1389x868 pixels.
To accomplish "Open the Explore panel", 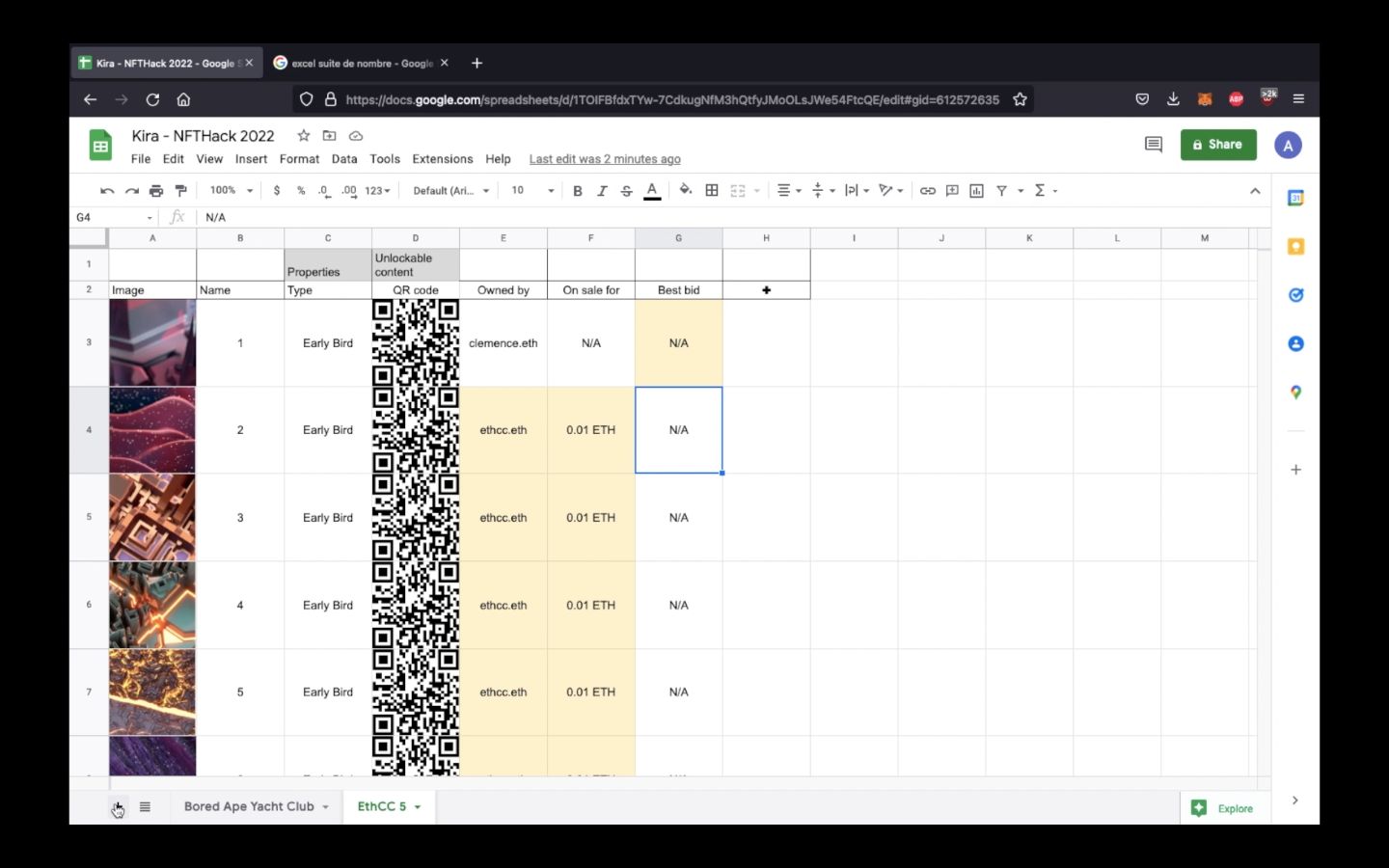I will coord(1223,808).
